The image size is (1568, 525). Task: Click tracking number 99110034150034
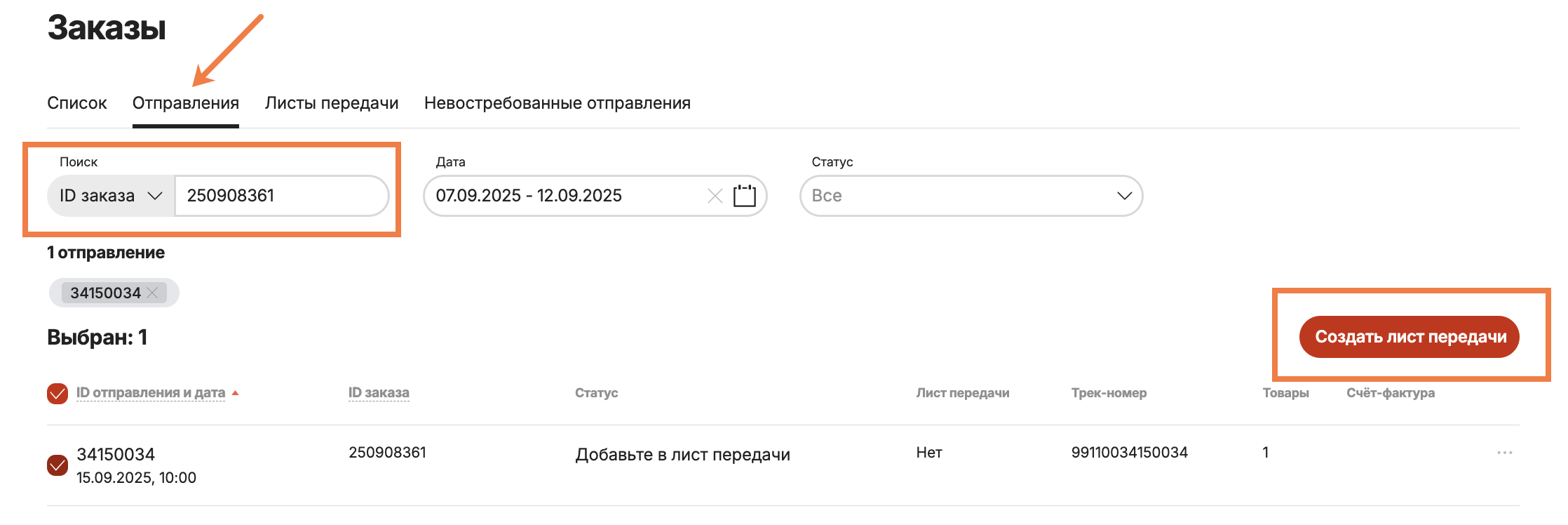1129,453
